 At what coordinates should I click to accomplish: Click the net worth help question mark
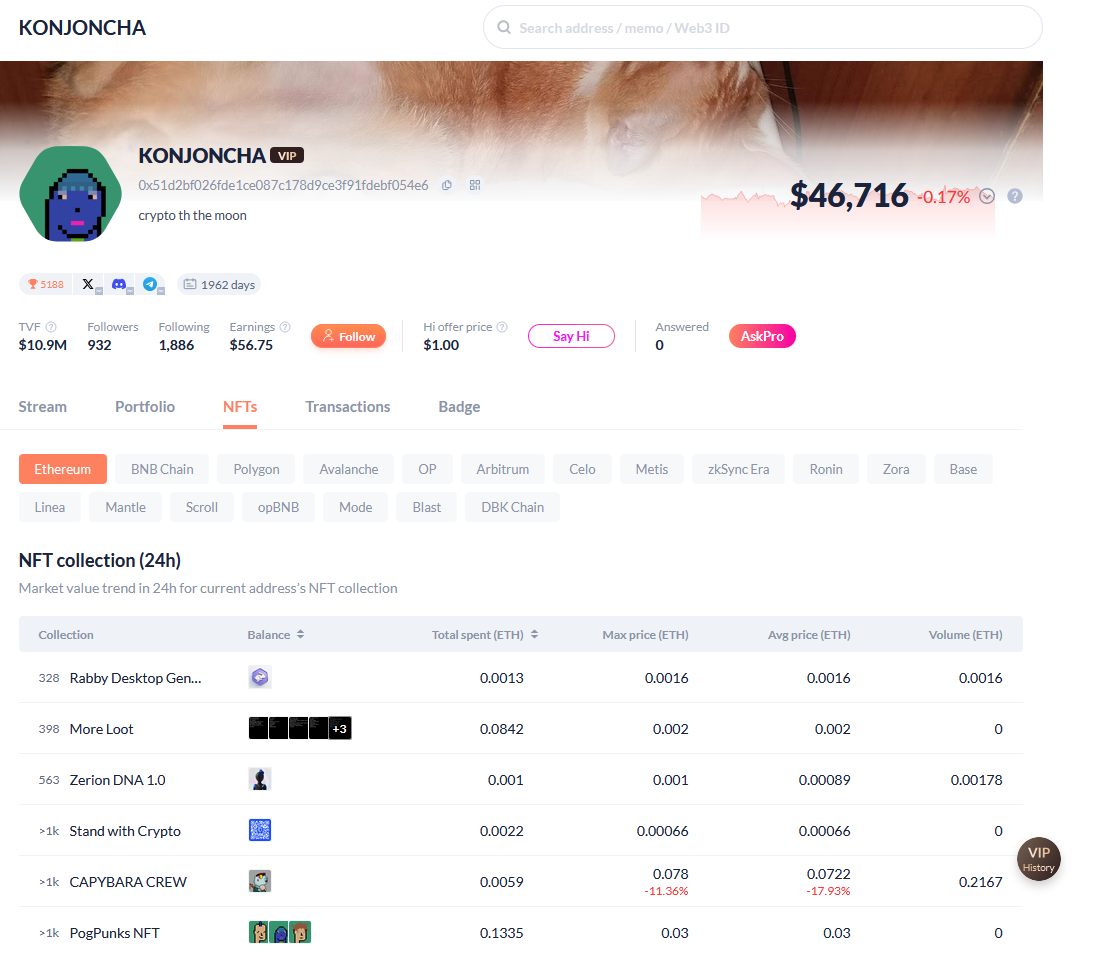pyautogui.click(x=1015, y=196)
